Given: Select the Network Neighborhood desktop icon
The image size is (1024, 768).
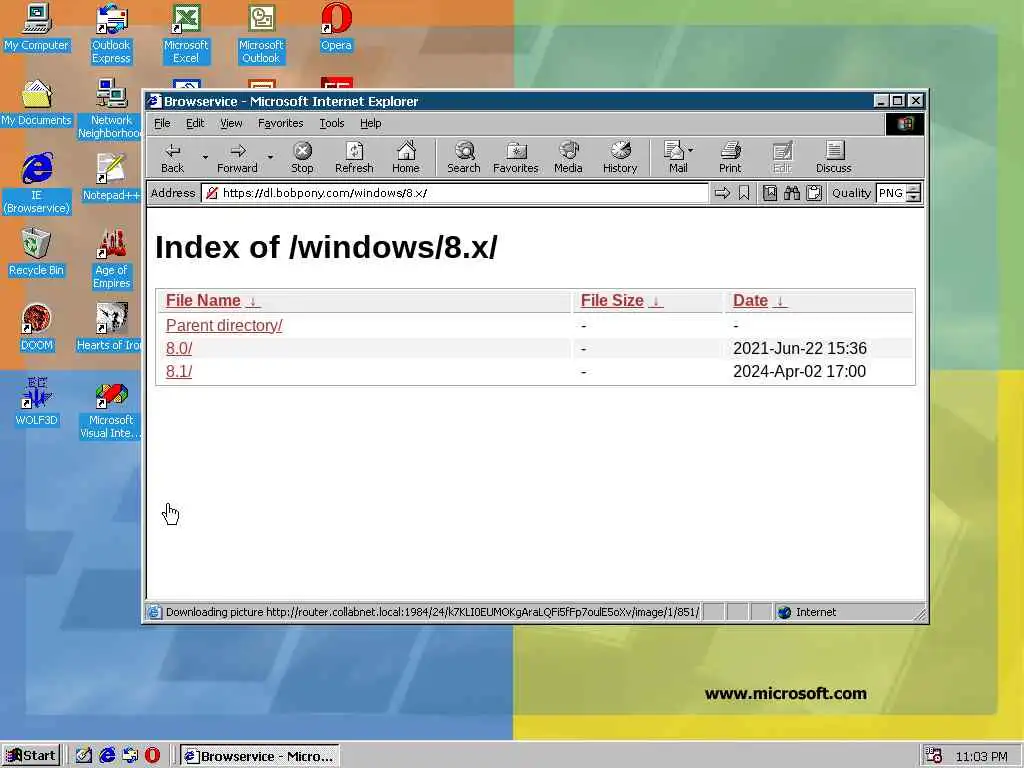Looking at the screenshot, I should pyautogui.click(x=111, y=109).
